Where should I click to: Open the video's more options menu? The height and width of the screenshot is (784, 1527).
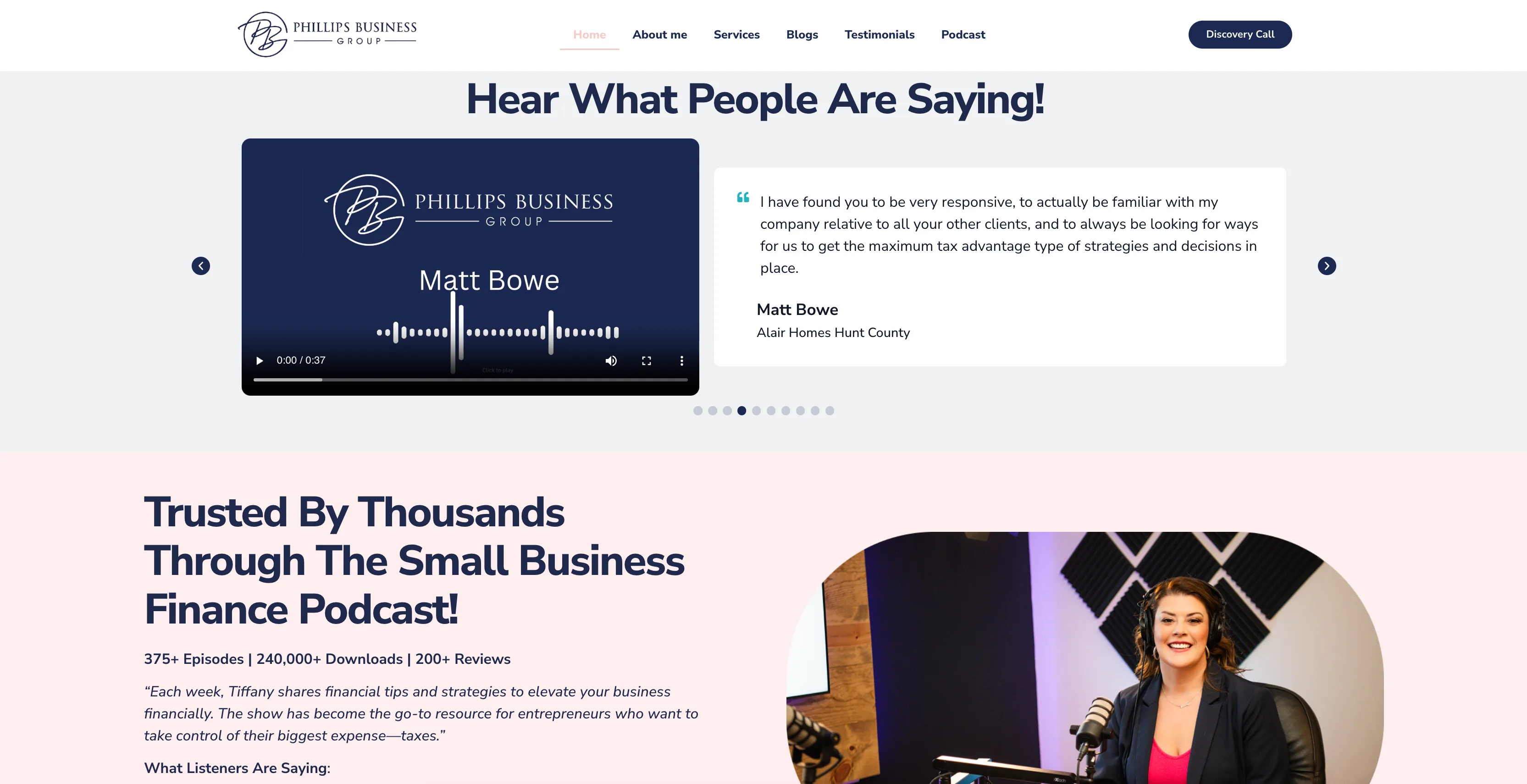pyautogui.click(x=682, y=360)
